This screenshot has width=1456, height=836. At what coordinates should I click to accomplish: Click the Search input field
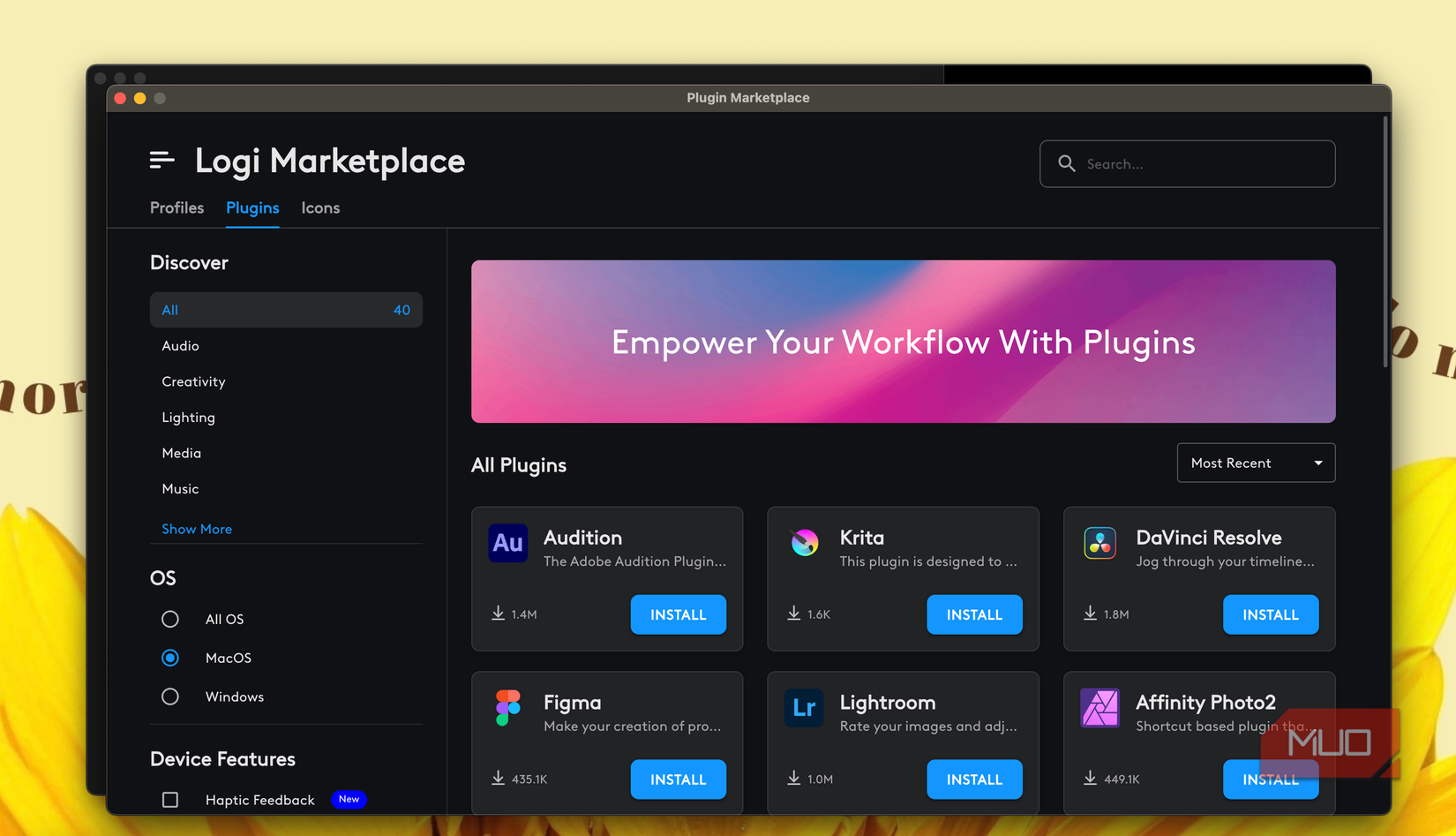click(x=1187, y=163)
